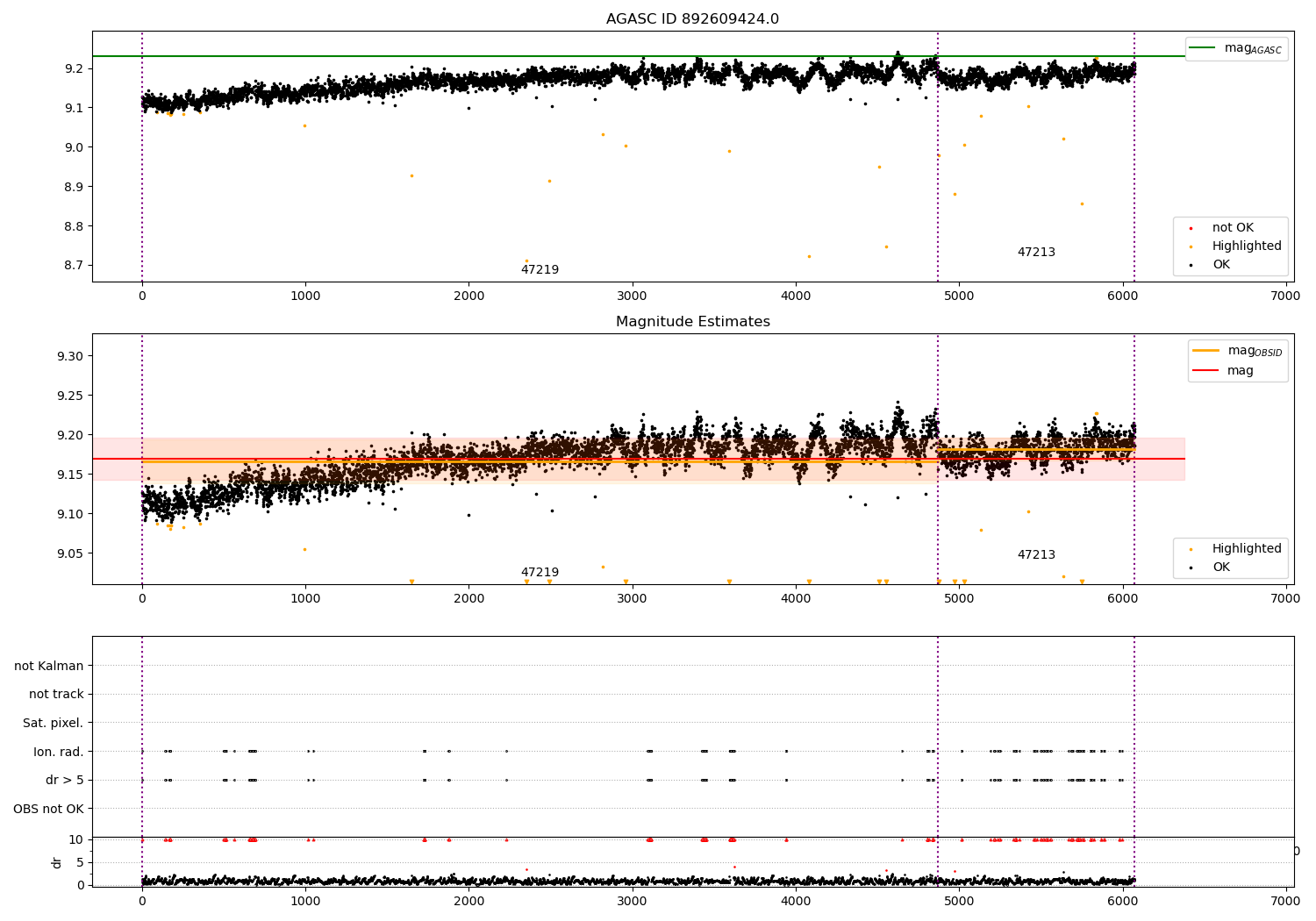1316x921 pixels.
Task: Click the 8.9 y-axis tick of top plot
Action: tap(73, 187)
